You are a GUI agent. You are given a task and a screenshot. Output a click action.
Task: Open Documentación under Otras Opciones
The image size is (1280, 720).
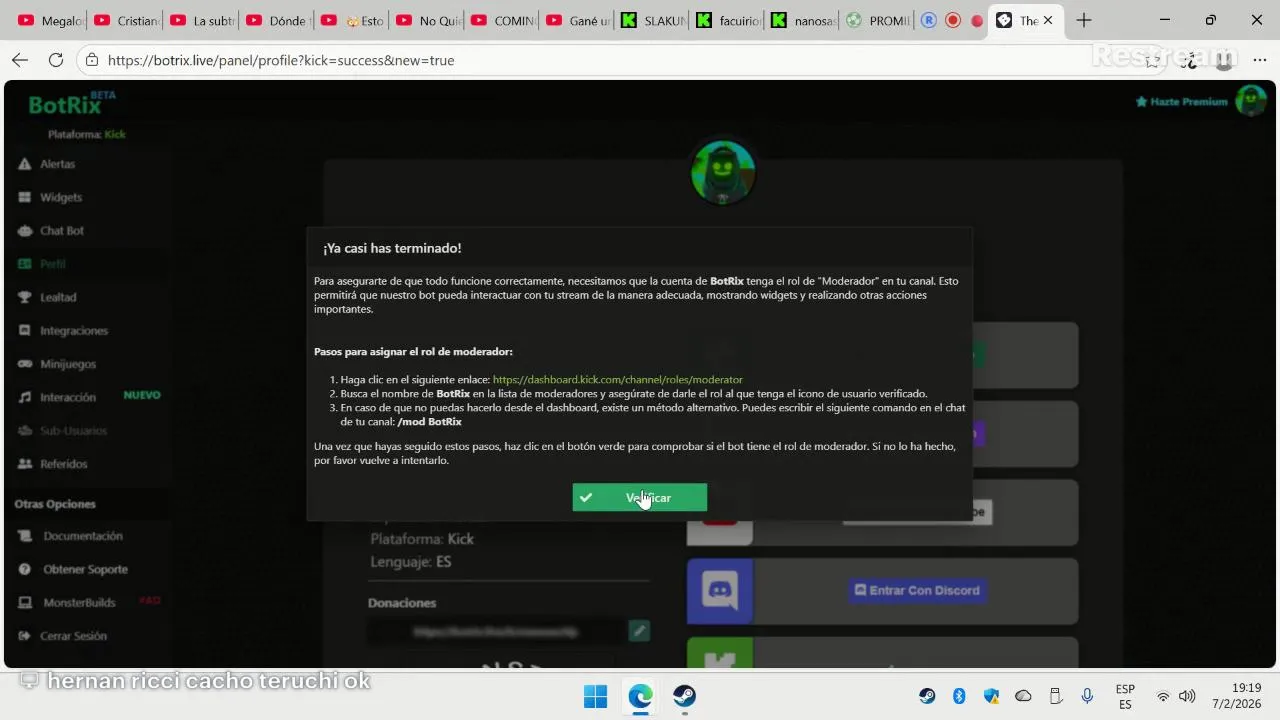click(x=83, y=536)
